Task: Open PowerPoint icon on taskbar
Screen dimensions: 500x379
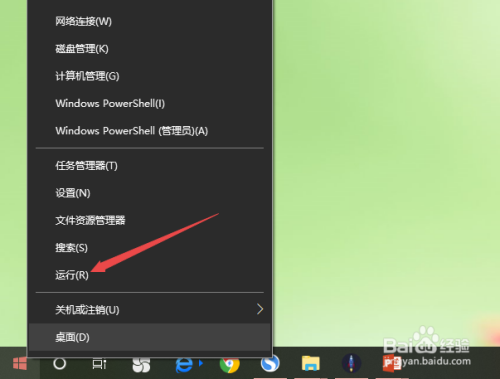Action: (392, 363)
